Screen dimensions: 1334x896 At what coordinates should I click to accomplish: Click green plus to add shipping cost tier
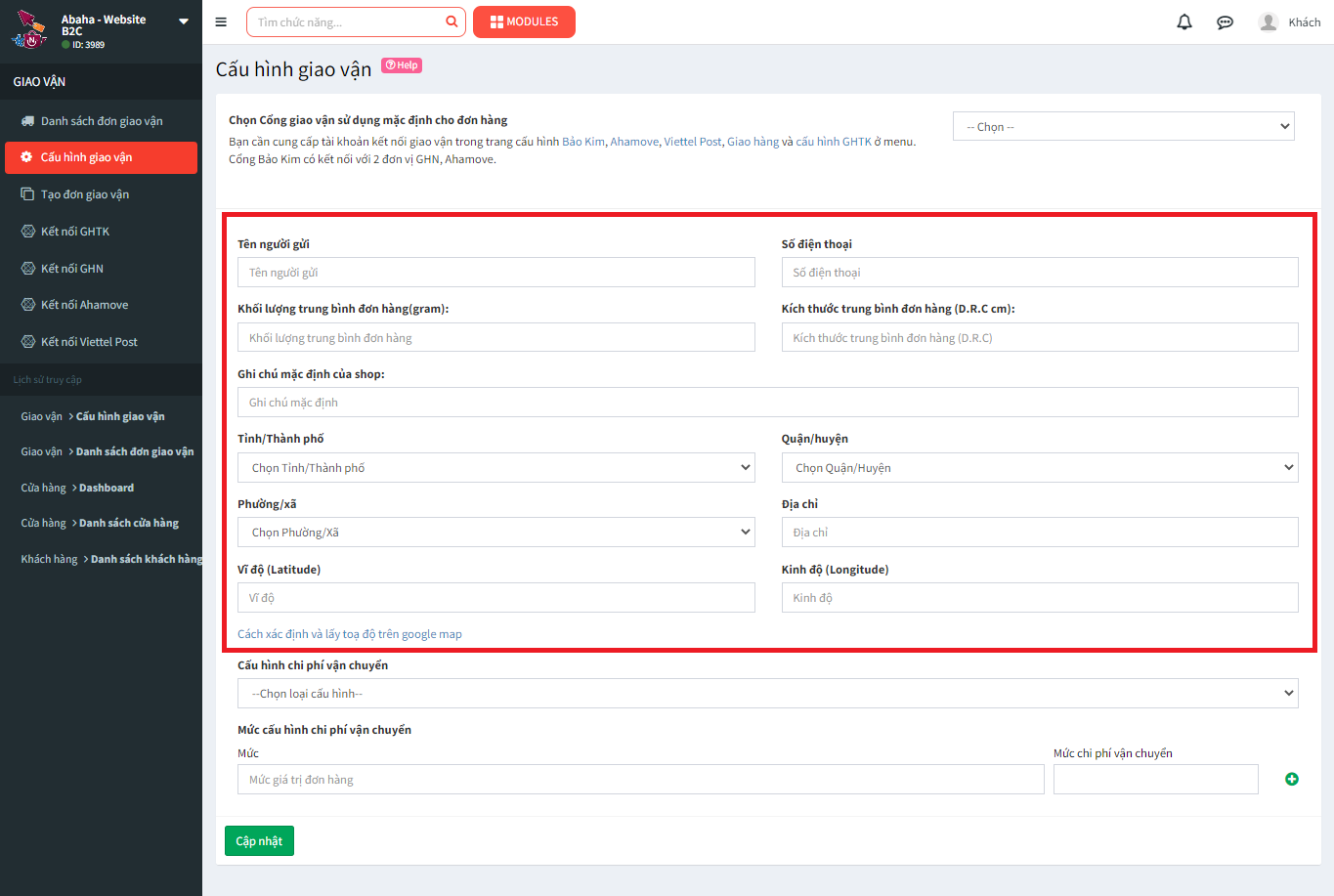pos(1291,779)
